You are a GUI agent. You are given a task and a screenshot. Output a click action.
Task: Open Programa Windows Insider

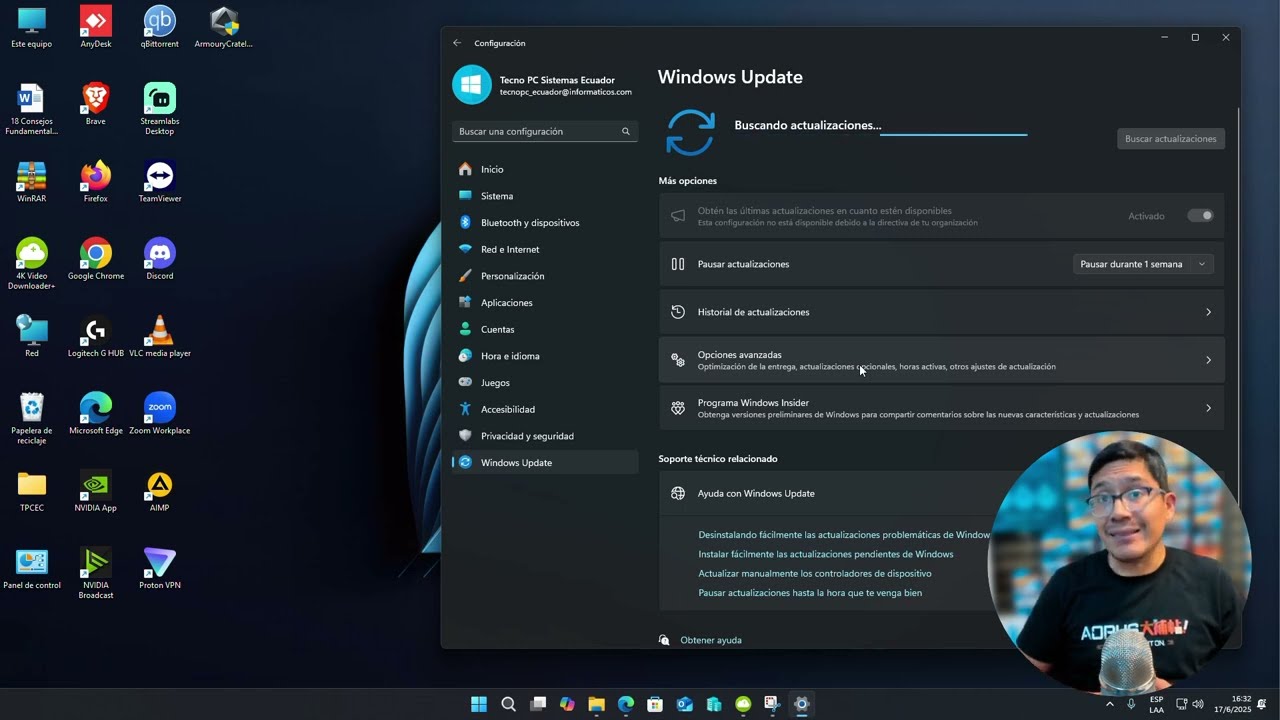coord(941,408)
